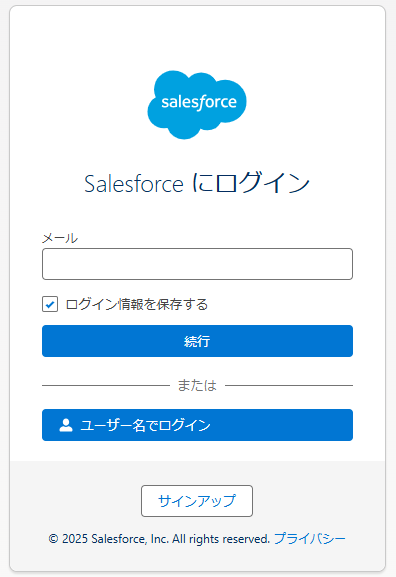Click the All rights reserved text
The image size is (396, 577).
coord(221,539)
